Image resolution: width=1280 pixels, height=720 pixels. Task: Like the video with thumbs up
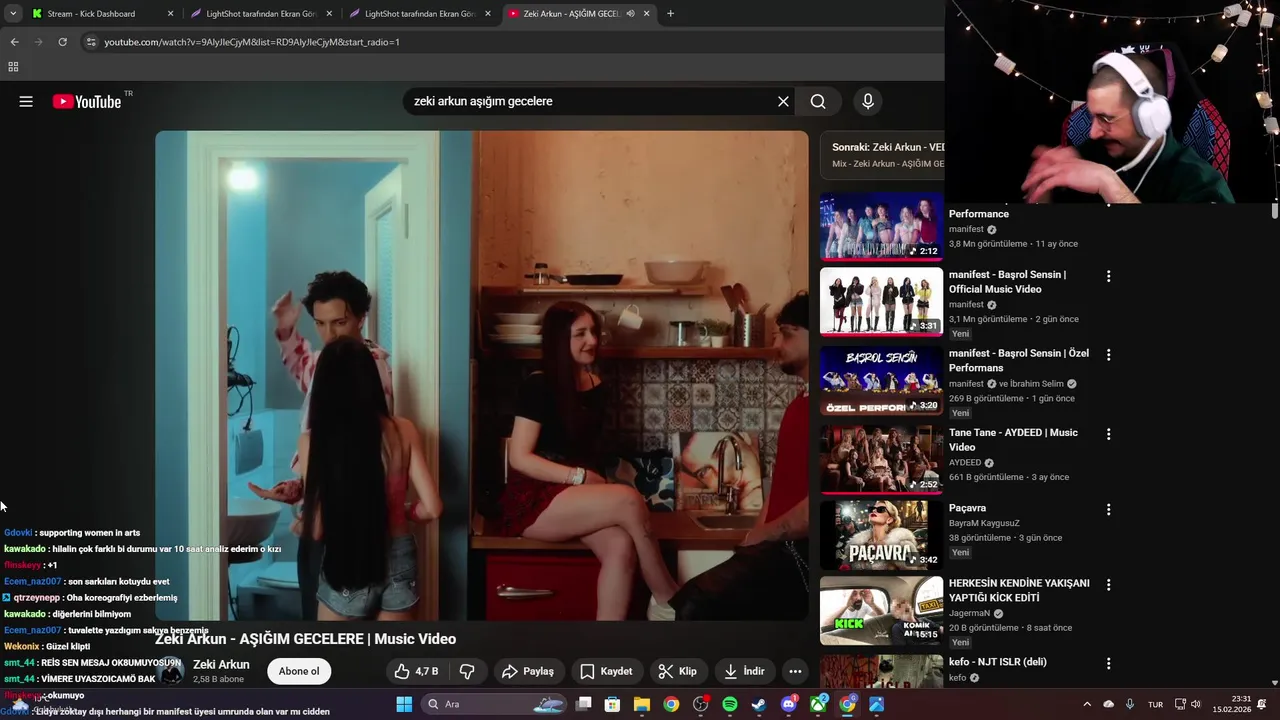[417, 671]
